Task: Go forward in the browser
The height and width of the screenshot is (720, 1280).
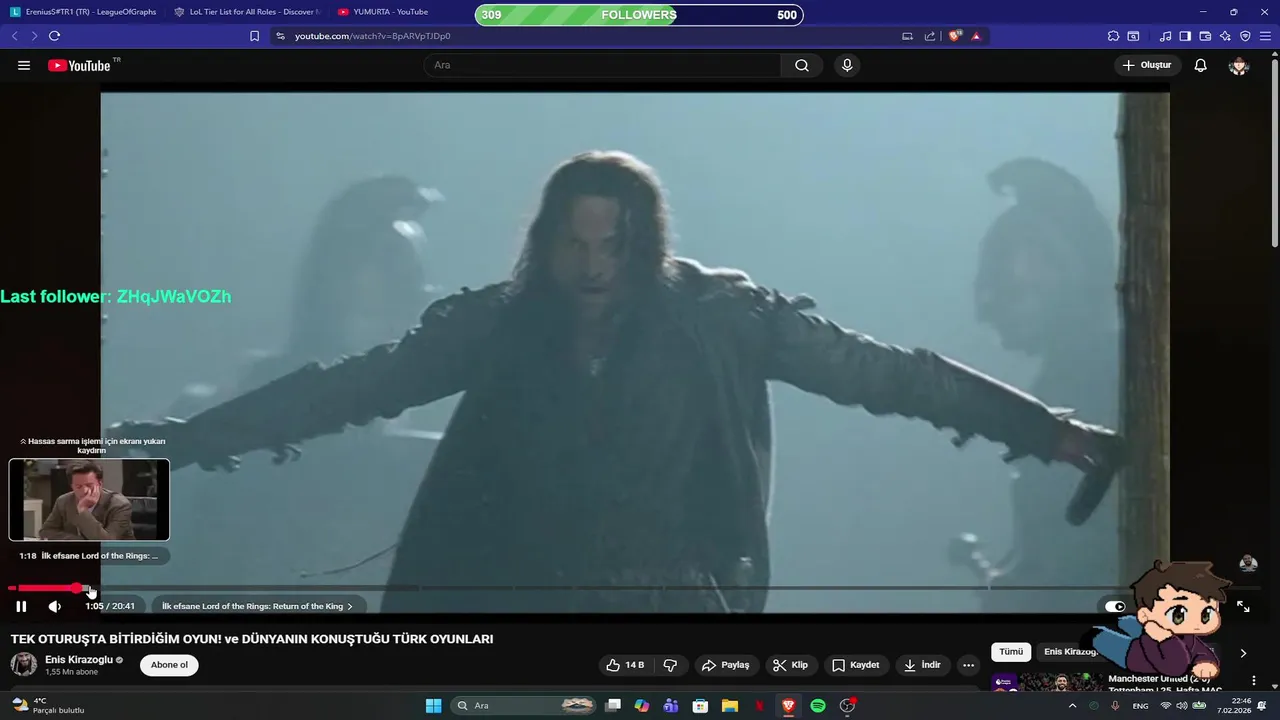Action: coord(34,36)
